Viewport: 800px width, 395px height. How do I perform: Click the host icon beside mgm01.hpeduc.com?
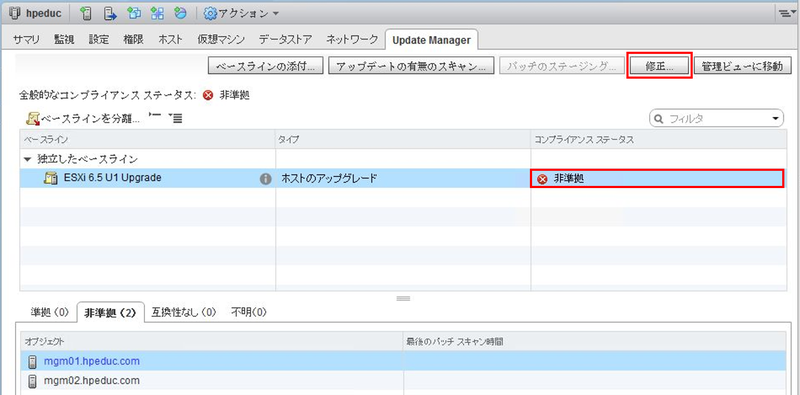click(32, 361)
